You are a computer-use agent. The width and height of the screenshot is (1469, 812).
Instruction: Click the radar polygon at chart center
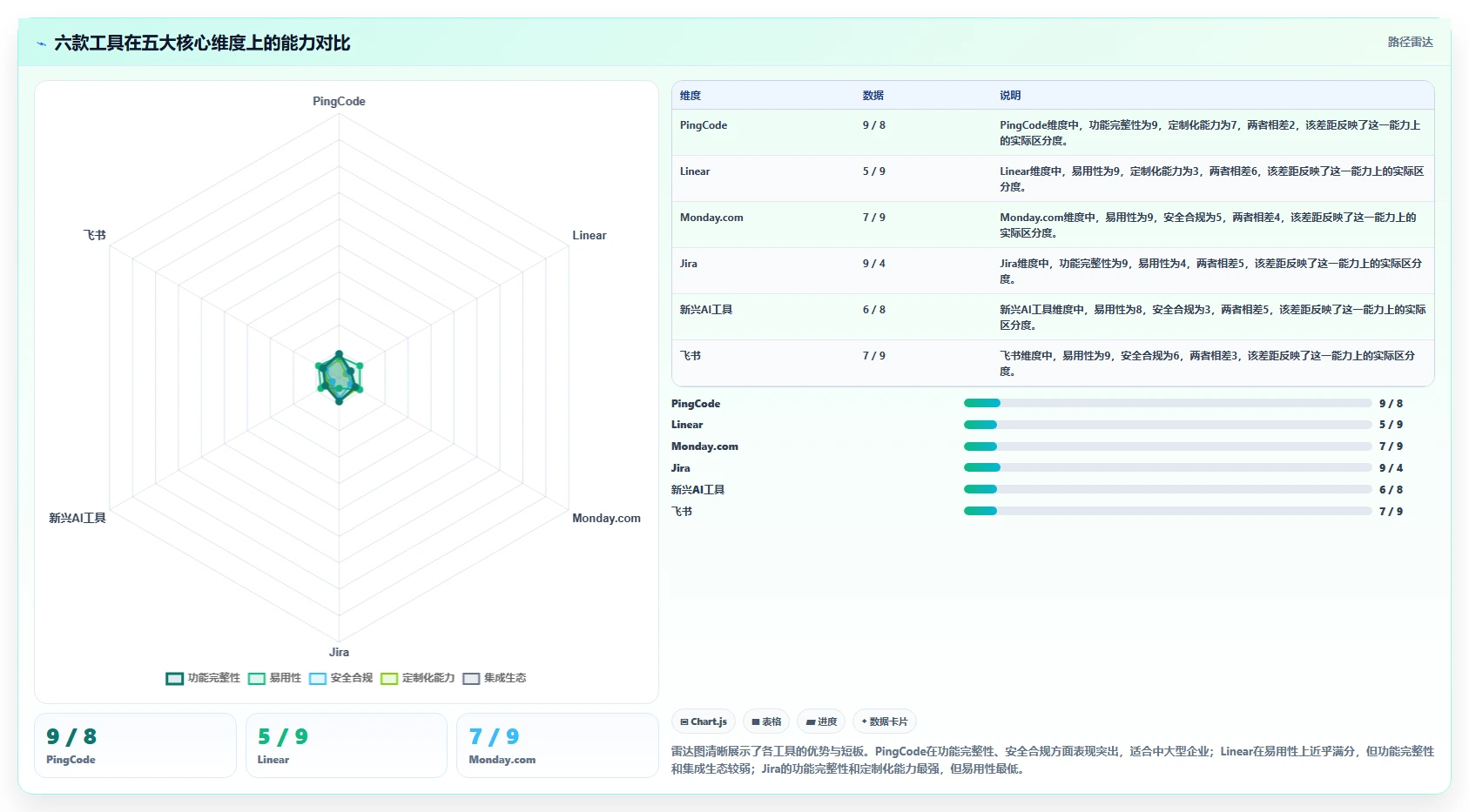(339, 377)
